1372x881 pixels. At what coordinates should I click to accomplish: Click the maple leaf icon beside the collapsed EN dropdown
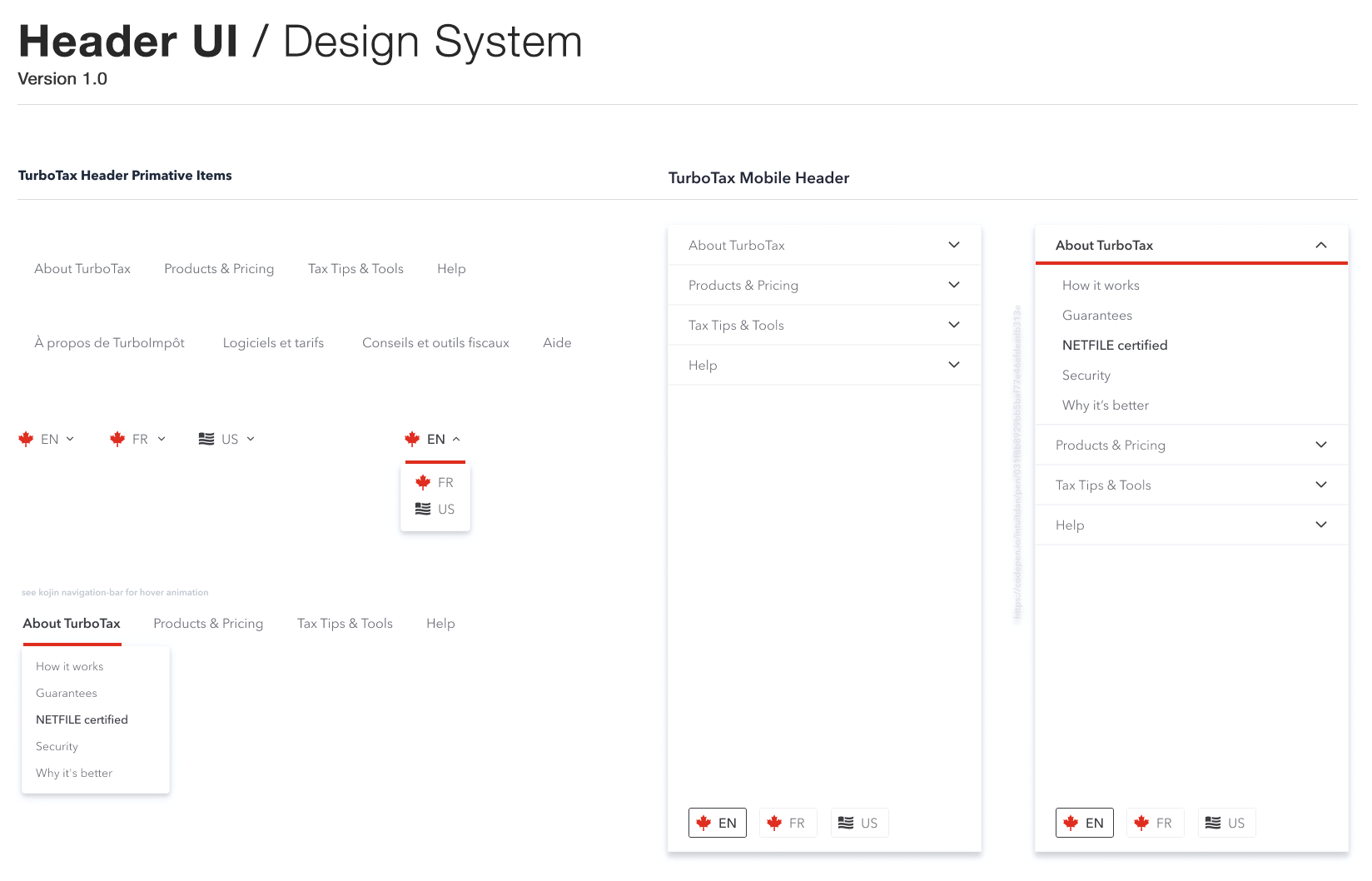26,439
